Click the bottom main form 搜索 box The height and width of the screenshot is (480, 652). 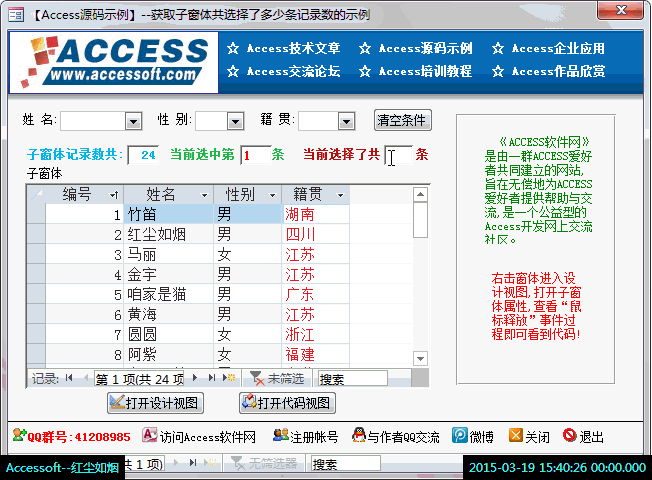346,463
